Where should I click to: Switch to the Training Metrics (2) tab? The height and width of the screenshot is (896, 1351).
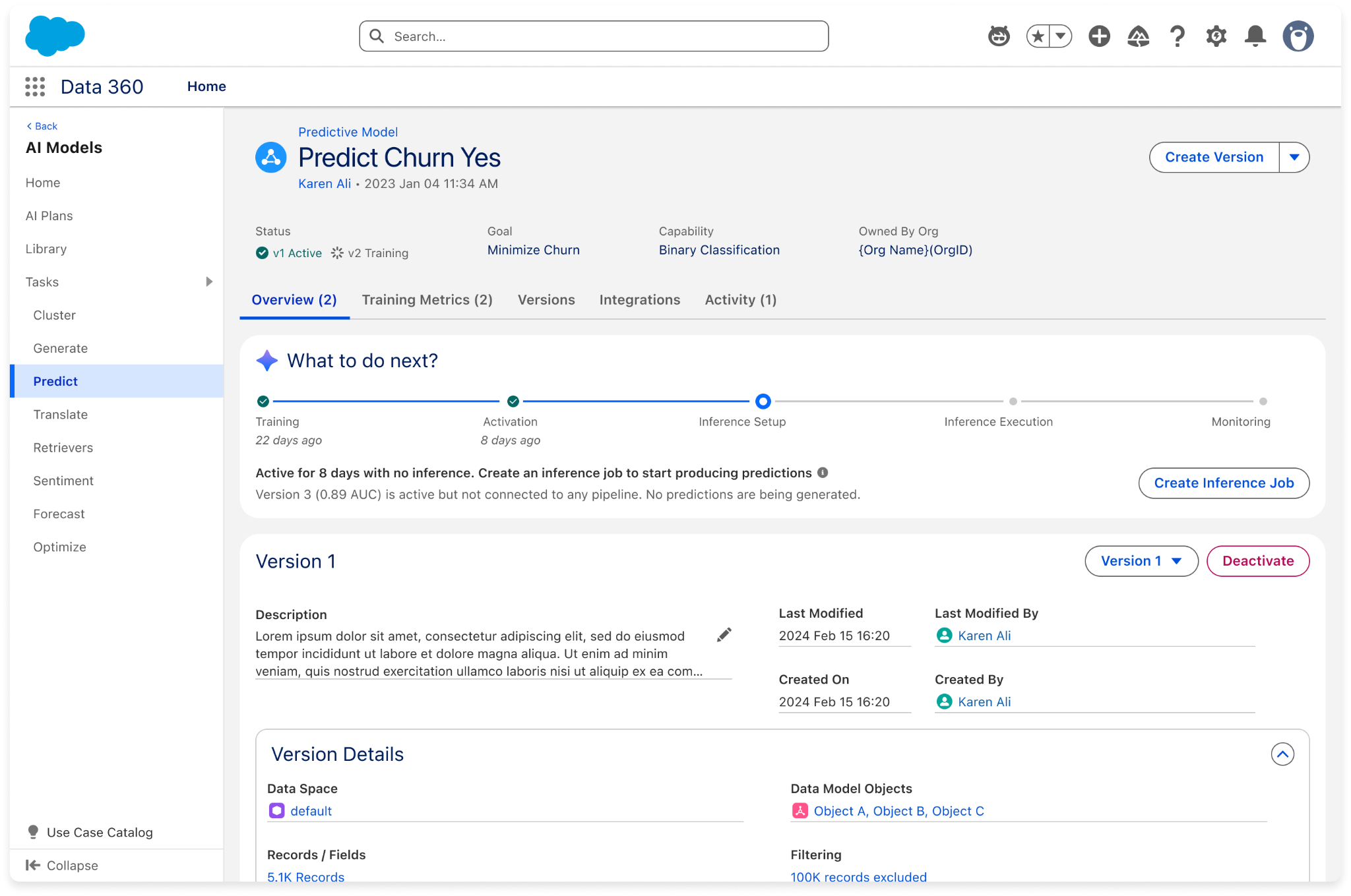(x=427, y=300)
